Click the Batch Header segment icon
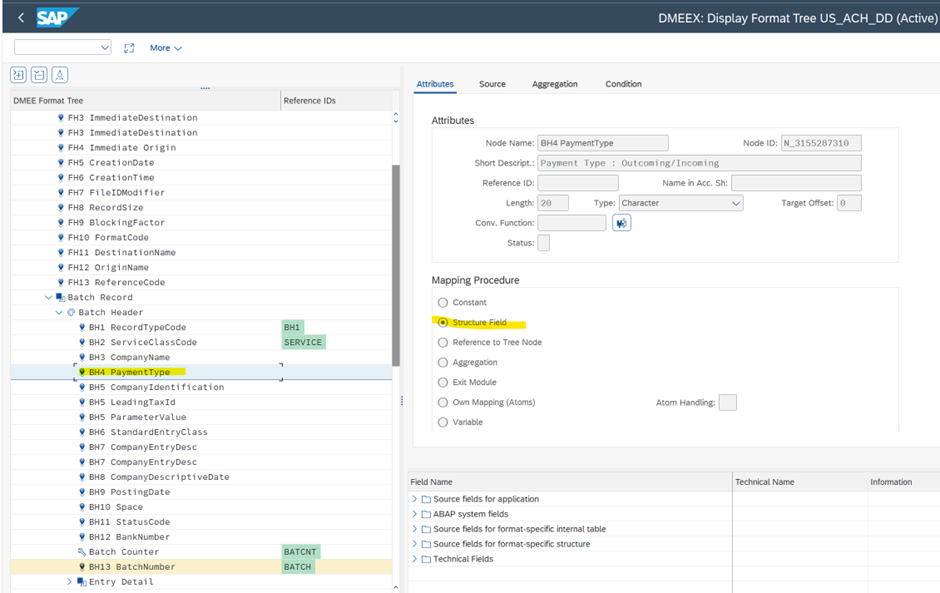This screenshot has width=940, height=593. click(x=71, y=312)
